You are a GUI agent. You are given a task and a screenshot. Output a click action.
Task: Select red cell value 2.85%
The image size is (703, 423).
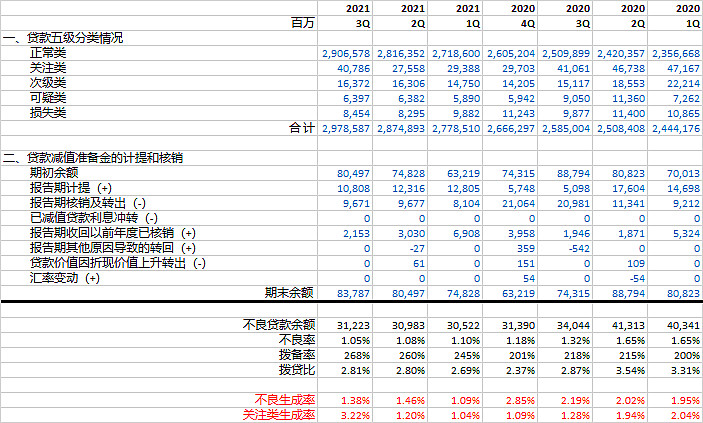pyautogui.click(x=521, y=401)
